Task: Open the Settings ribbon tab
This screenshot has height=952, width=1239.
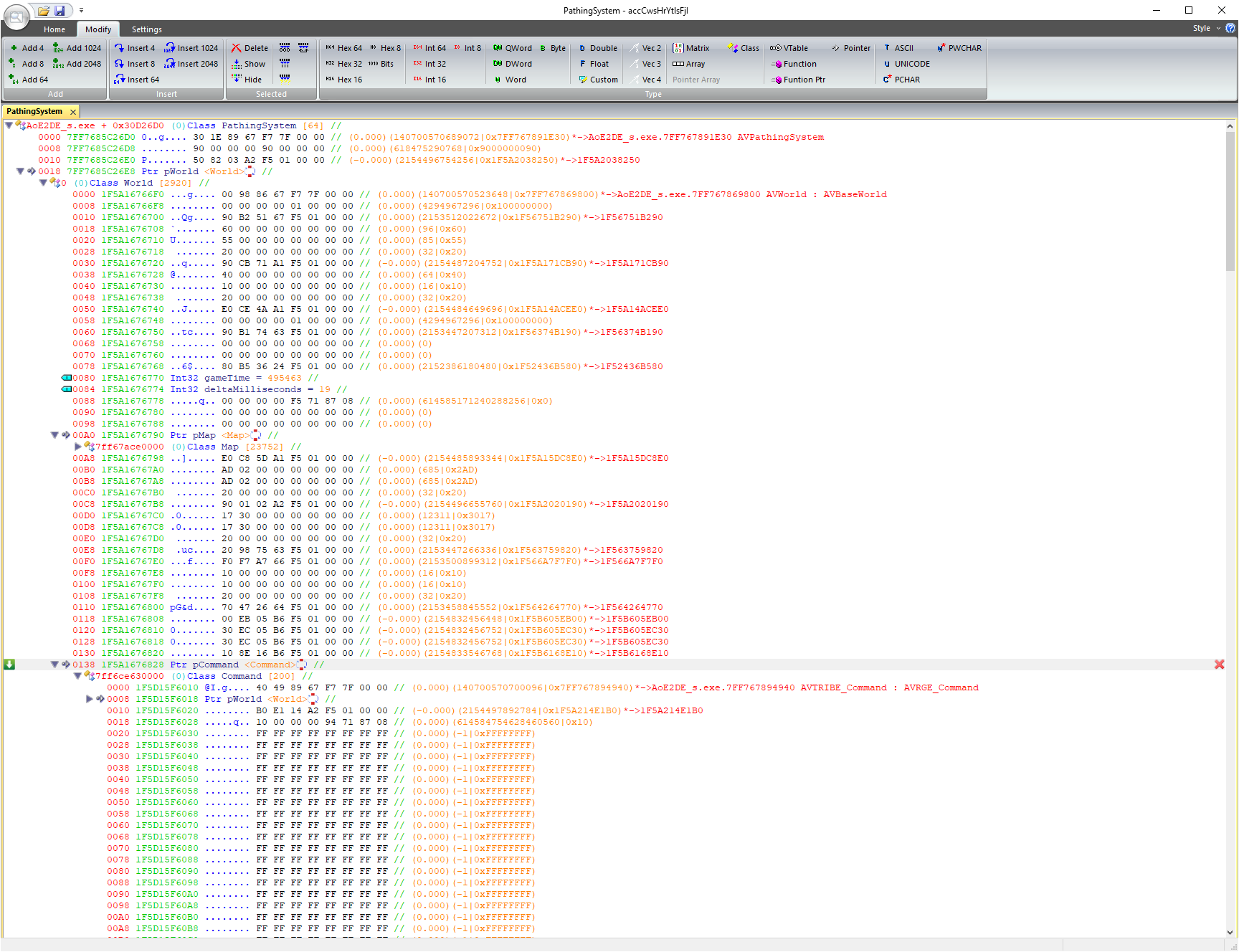Action: click(x=146, y=29)
